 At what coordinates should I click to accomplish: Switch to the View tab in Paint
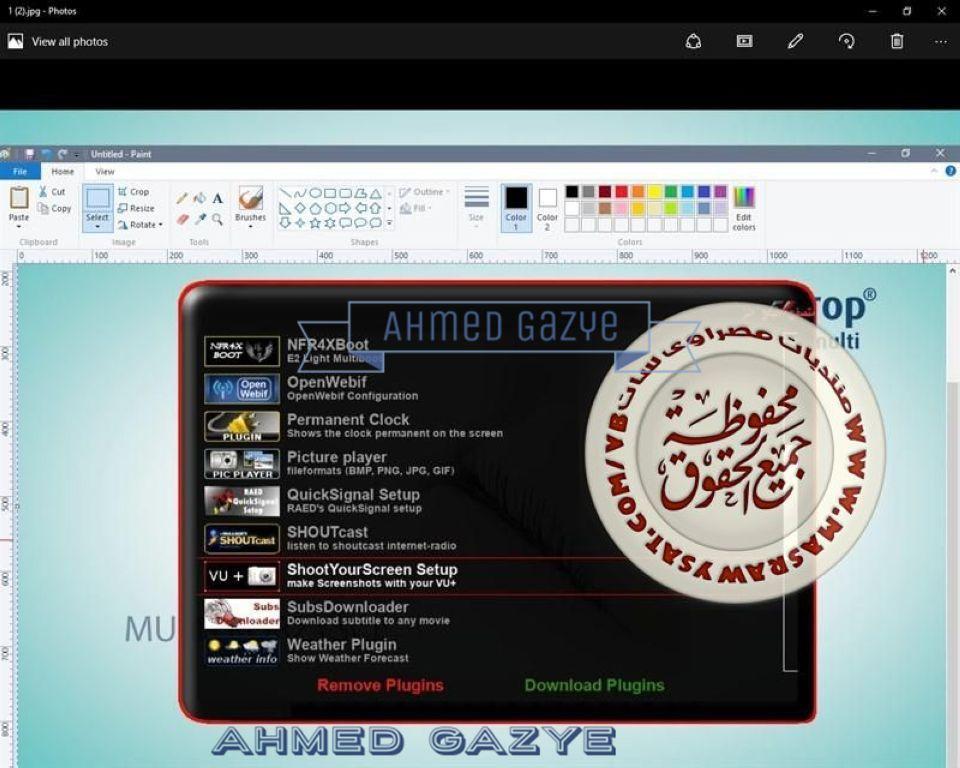pos(105,171)
